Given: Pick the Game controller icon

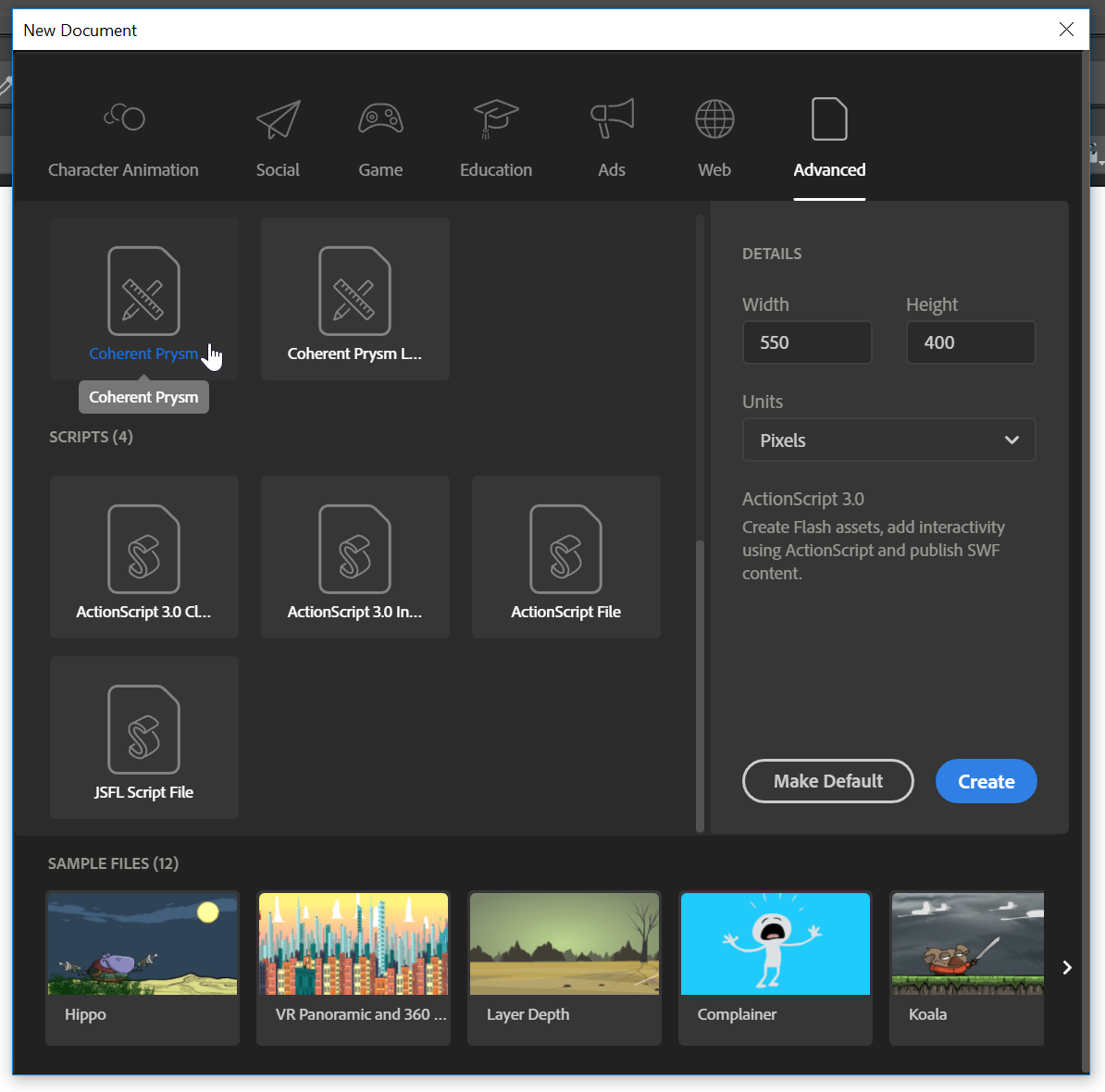Looking at the screenshot, I should tap(380, 118).
